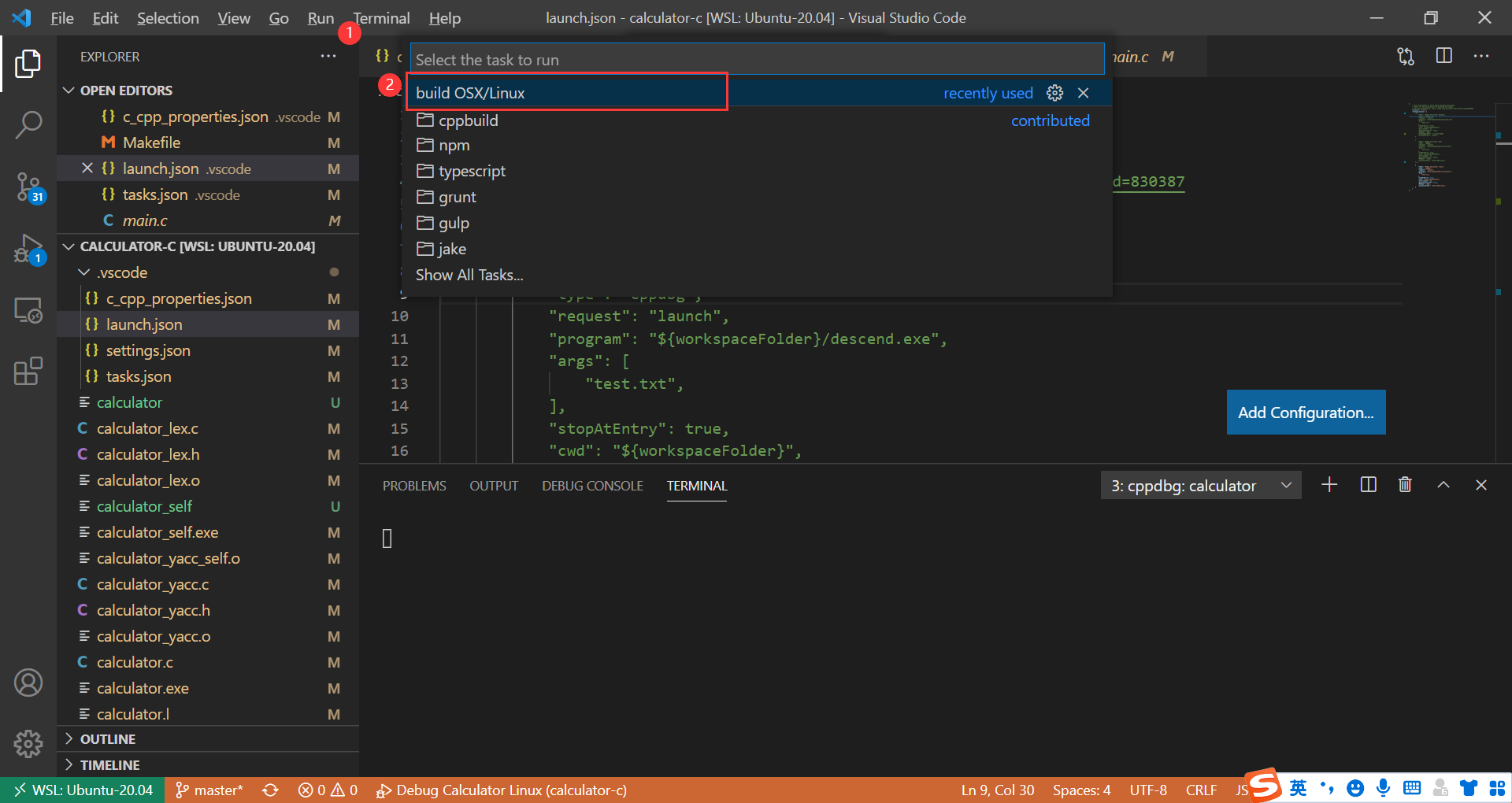Click Show All Tasks in the task picker
This screenshot has height=803, width=1512.
[x=469, y=275]
